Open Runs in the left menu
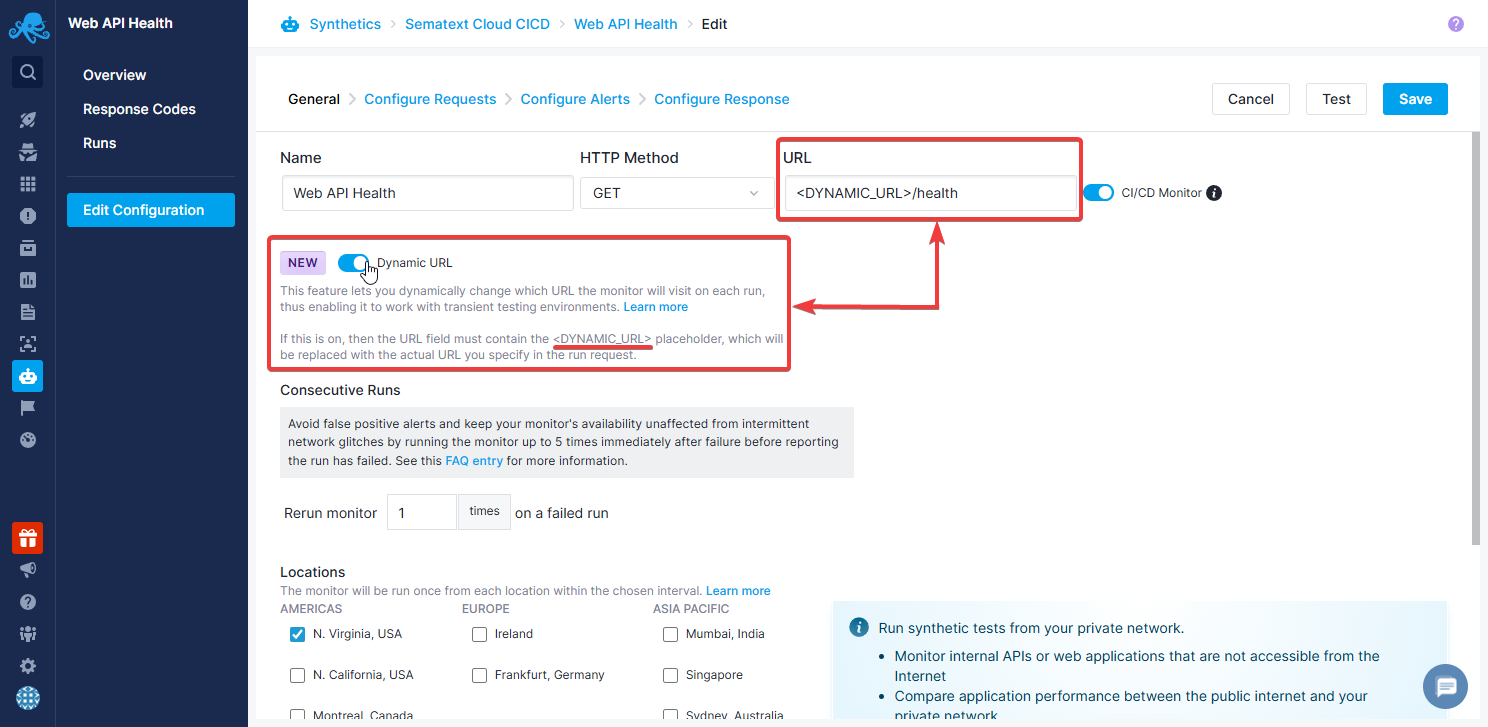The width and height of the screenshot is (1488, 727). pos(100,143)
